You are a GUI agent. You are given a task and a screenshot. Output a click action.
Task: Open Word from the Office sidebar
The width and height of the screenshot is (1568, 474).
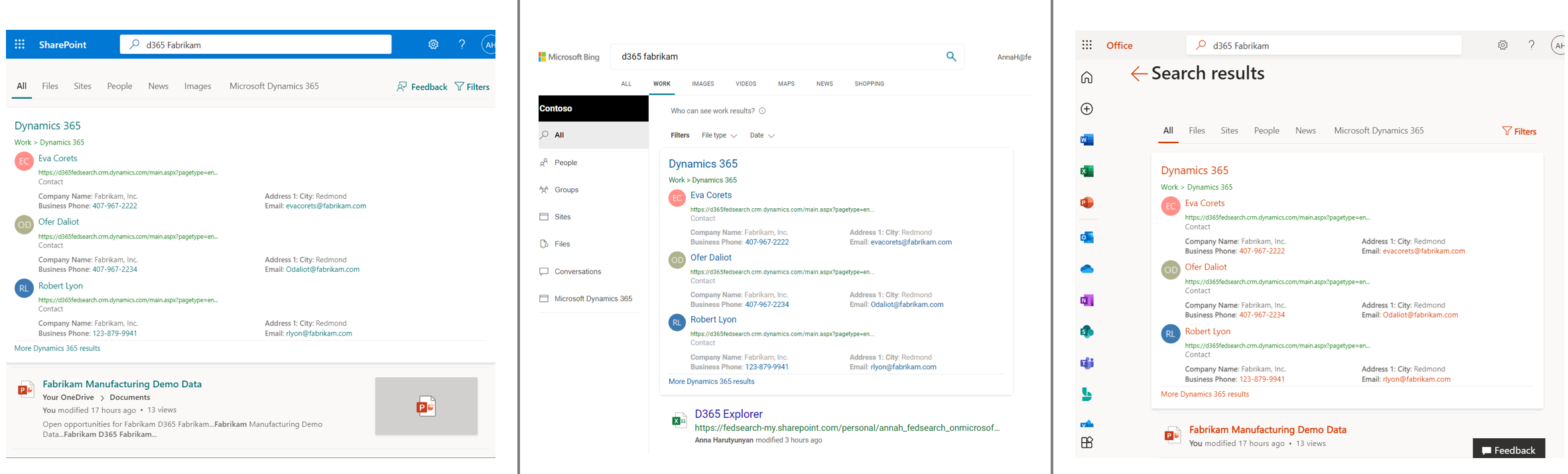(1086, 139)
